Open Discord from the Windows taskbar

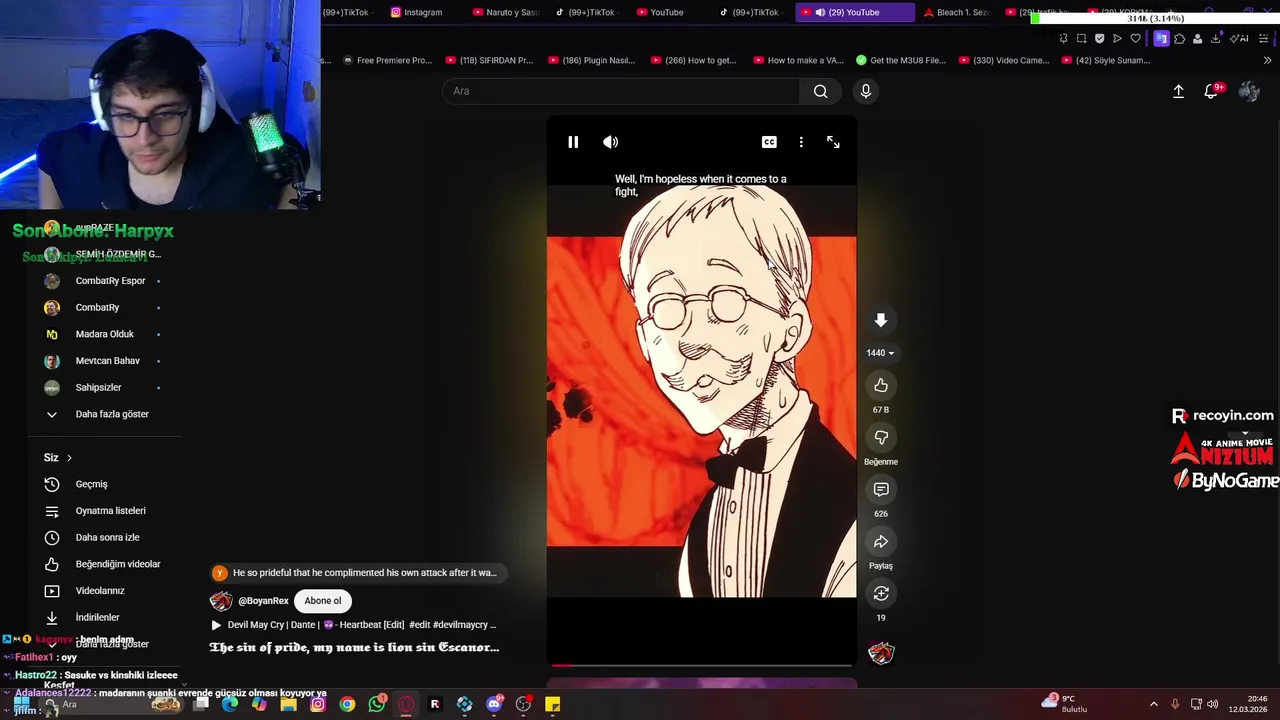tap(494, 704)
